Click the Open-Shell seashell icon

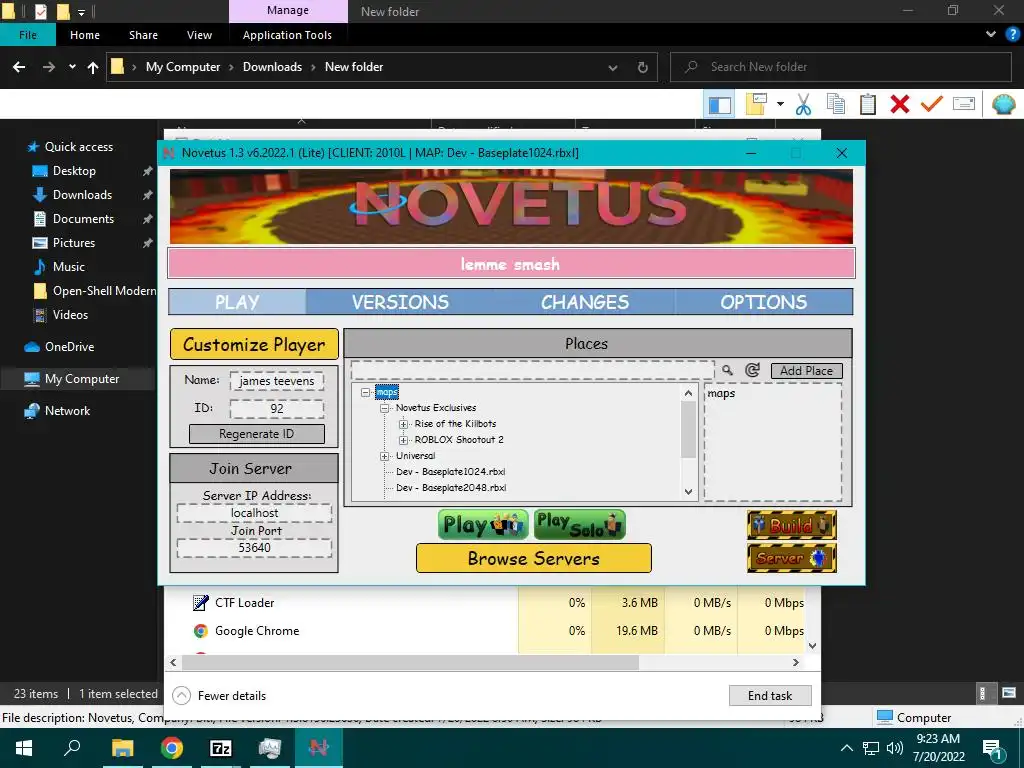click(1003, 104)
